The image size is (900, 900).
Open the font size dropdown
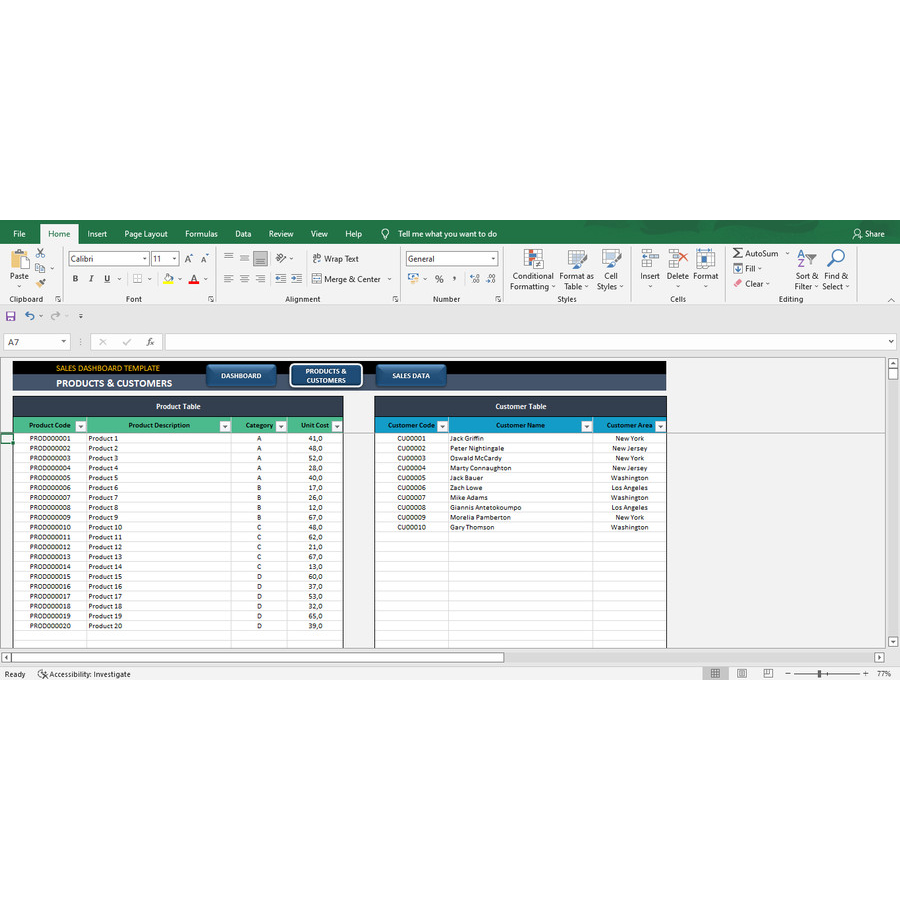coord(174,259)
